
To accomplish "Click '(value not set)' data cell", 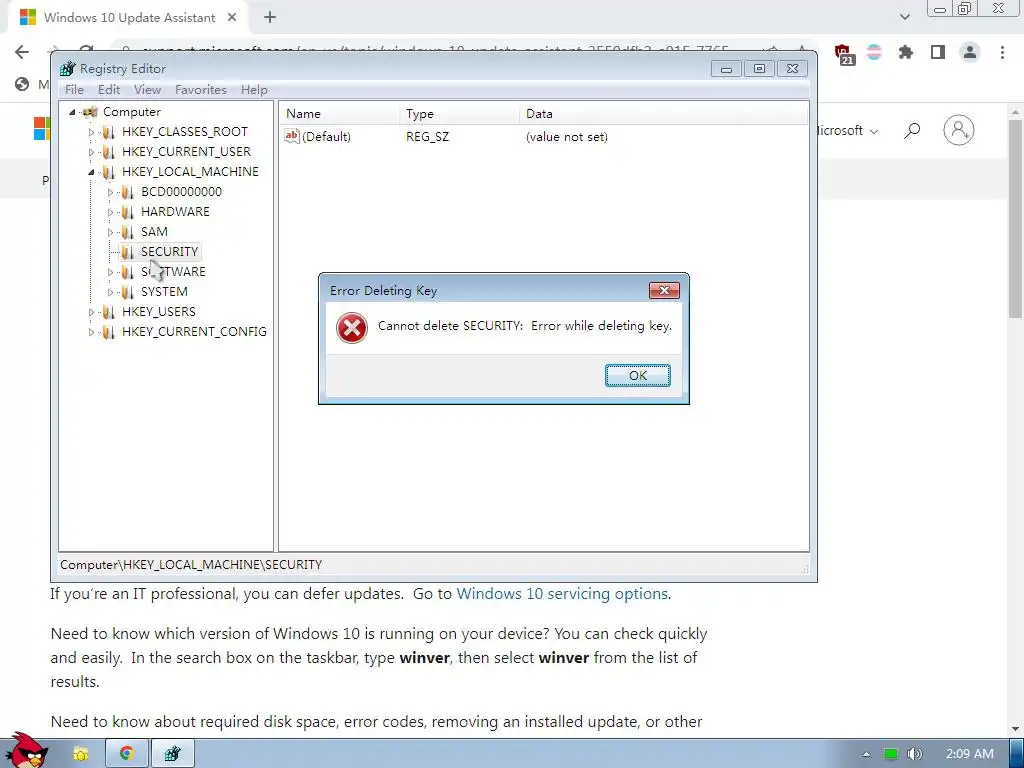I will (567, 136).
